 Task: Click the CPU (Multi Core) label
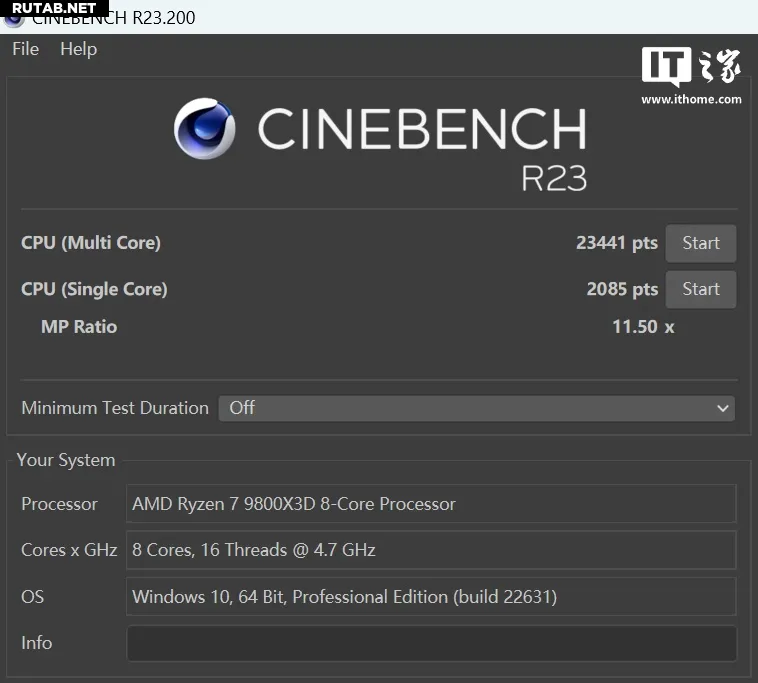(91, 243)
